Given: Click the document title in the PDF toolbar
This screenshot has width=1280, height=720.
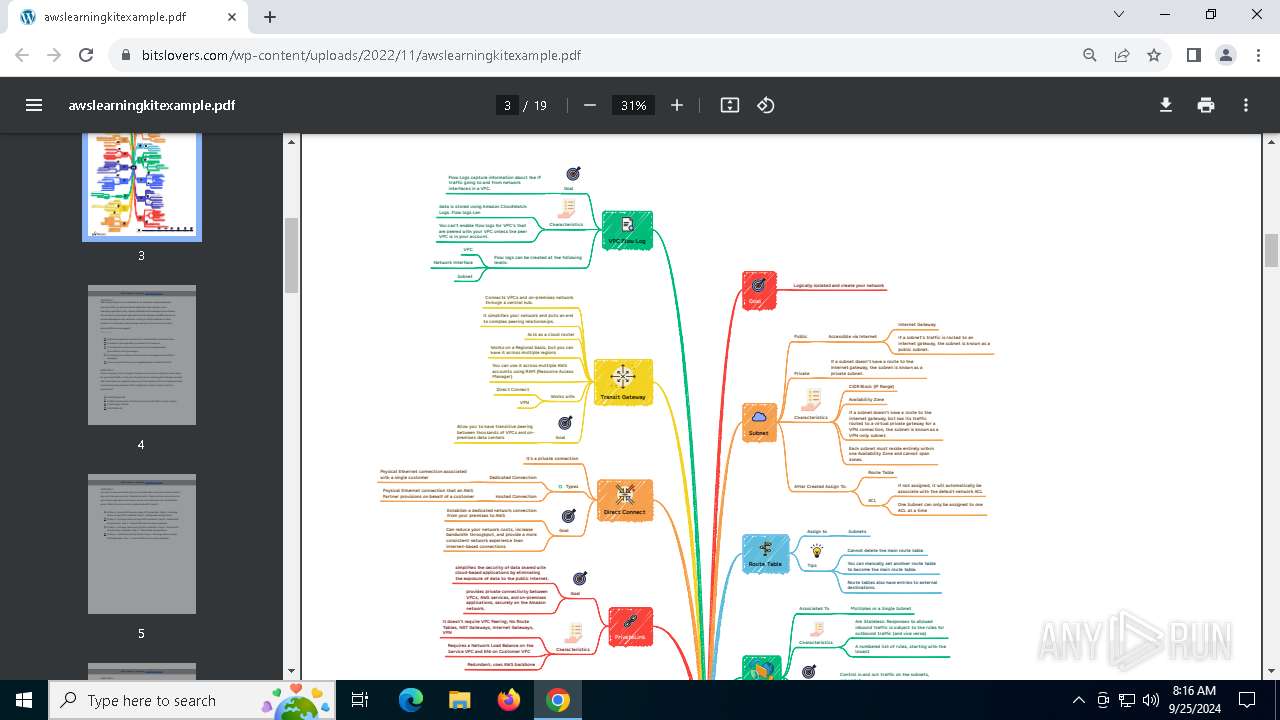Looking at the screenshot, I should tap(152, 105).
